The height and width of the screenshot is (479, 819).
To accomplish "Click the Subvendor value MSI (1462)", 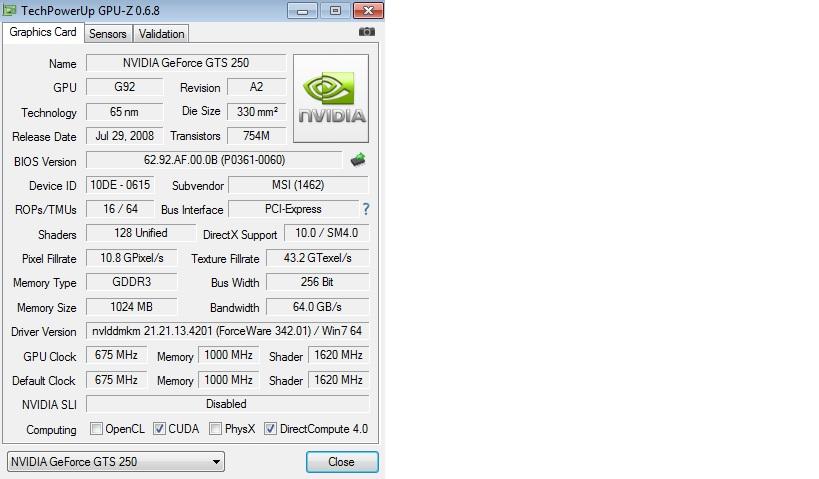I will 298,185.
